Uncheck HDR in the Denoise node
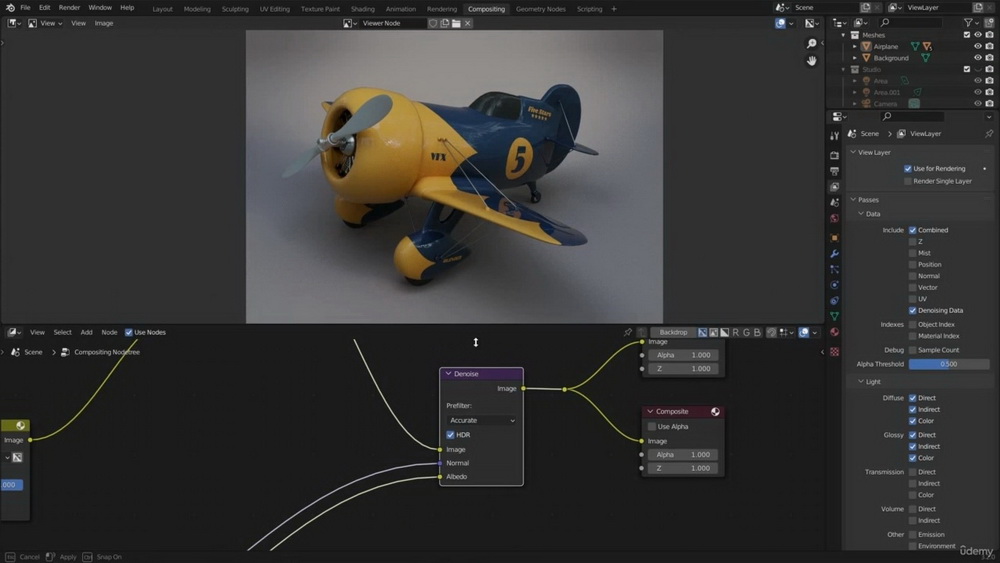The image size is (1000, 563). (x=450, y=435)
